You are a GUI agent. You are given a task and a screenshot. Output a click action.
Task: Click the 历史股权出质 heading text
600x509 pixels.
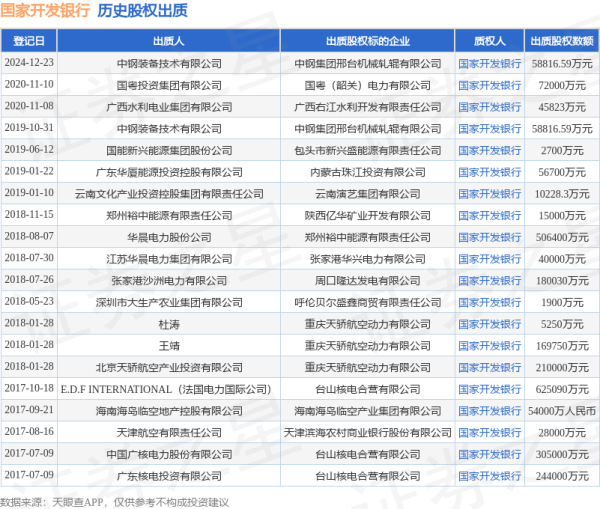coord(142,10)
